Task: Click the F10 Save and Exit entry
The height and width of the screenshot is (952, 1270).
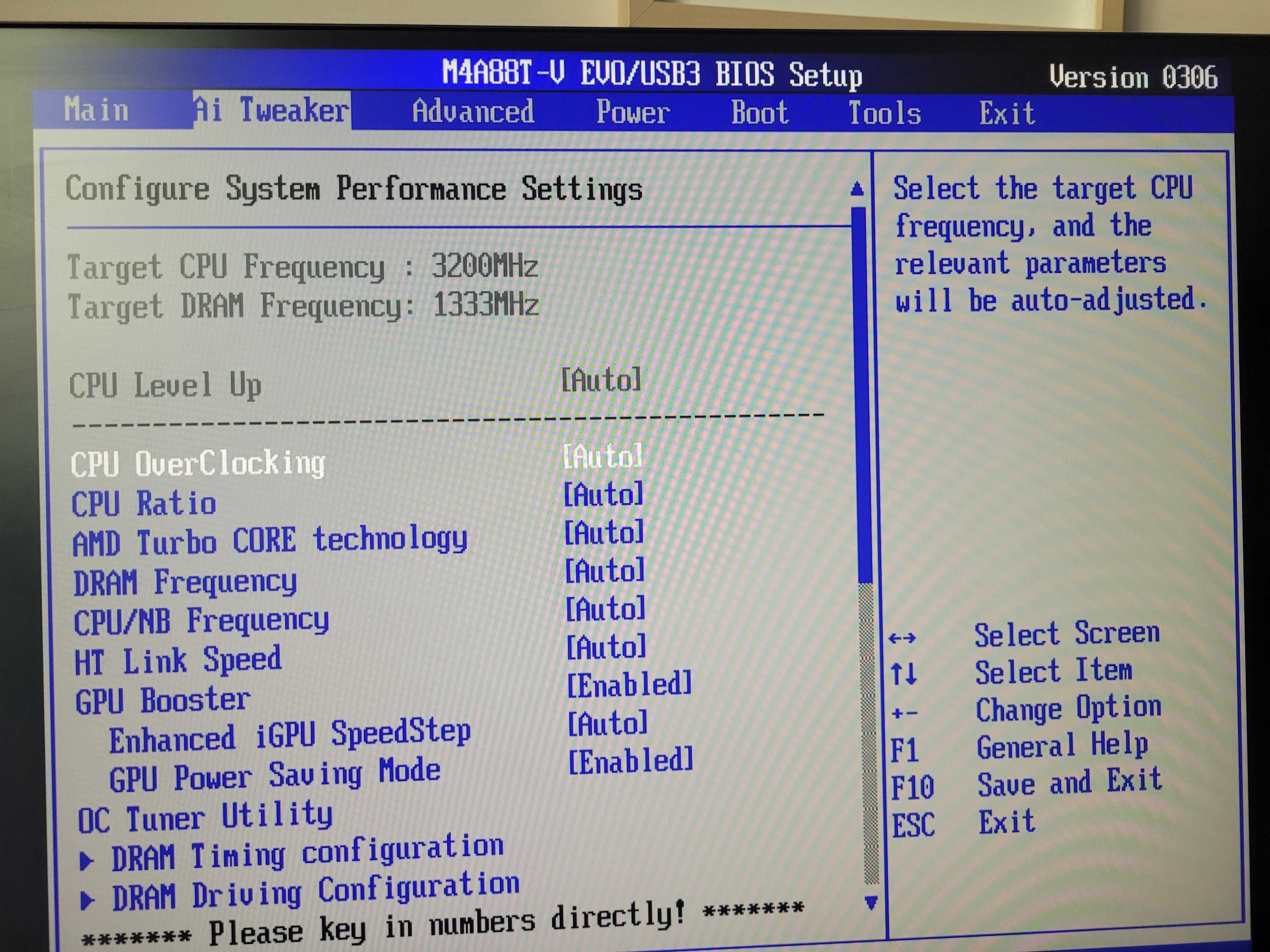Action: (x=1027, y=785)
